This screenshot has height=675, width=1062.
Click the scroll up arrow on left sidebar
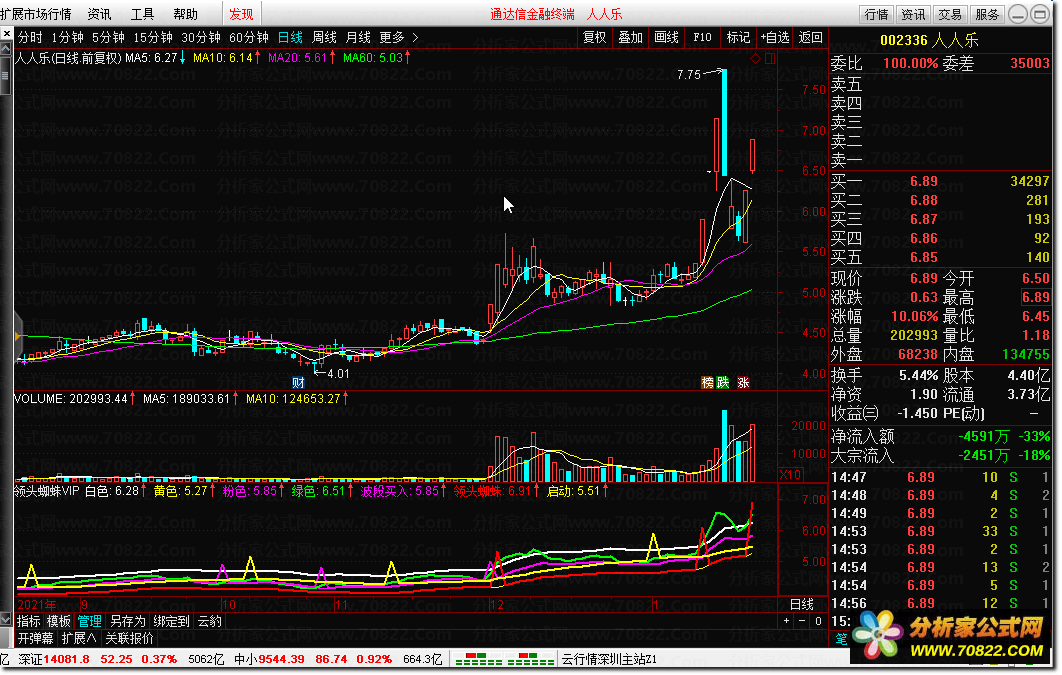[x=5, y=49]
